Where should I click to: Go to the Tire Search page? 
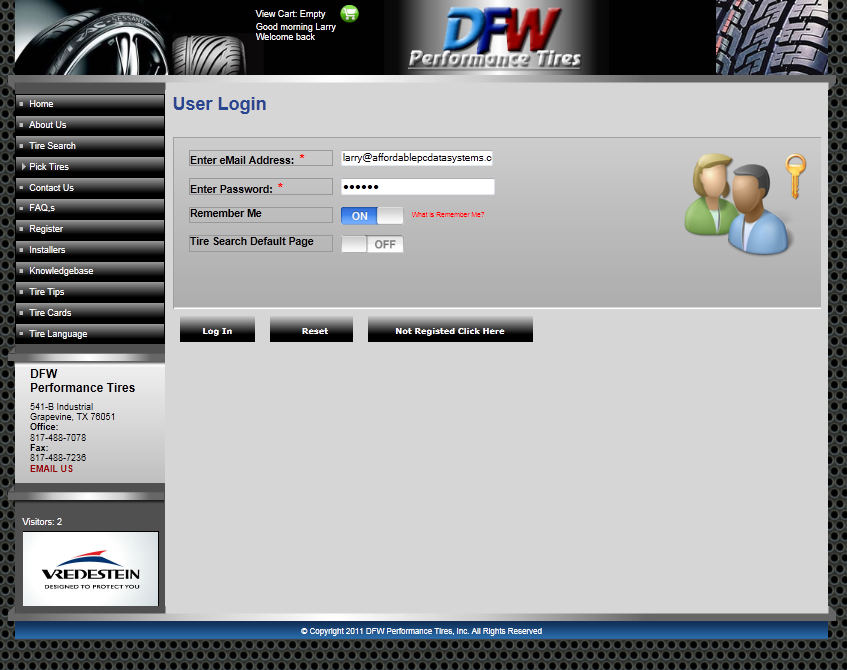52,146
